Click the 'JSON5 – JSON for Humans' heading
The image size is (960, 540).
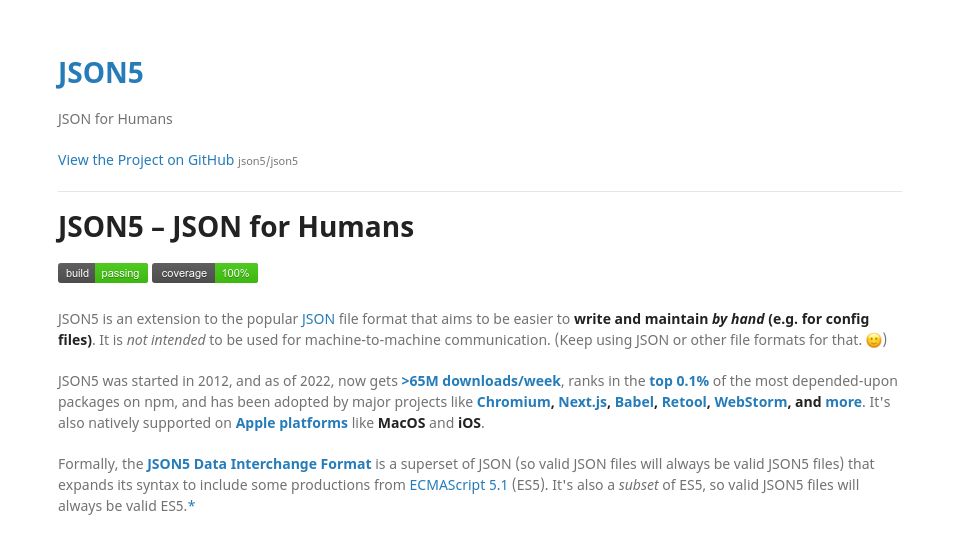236,227
